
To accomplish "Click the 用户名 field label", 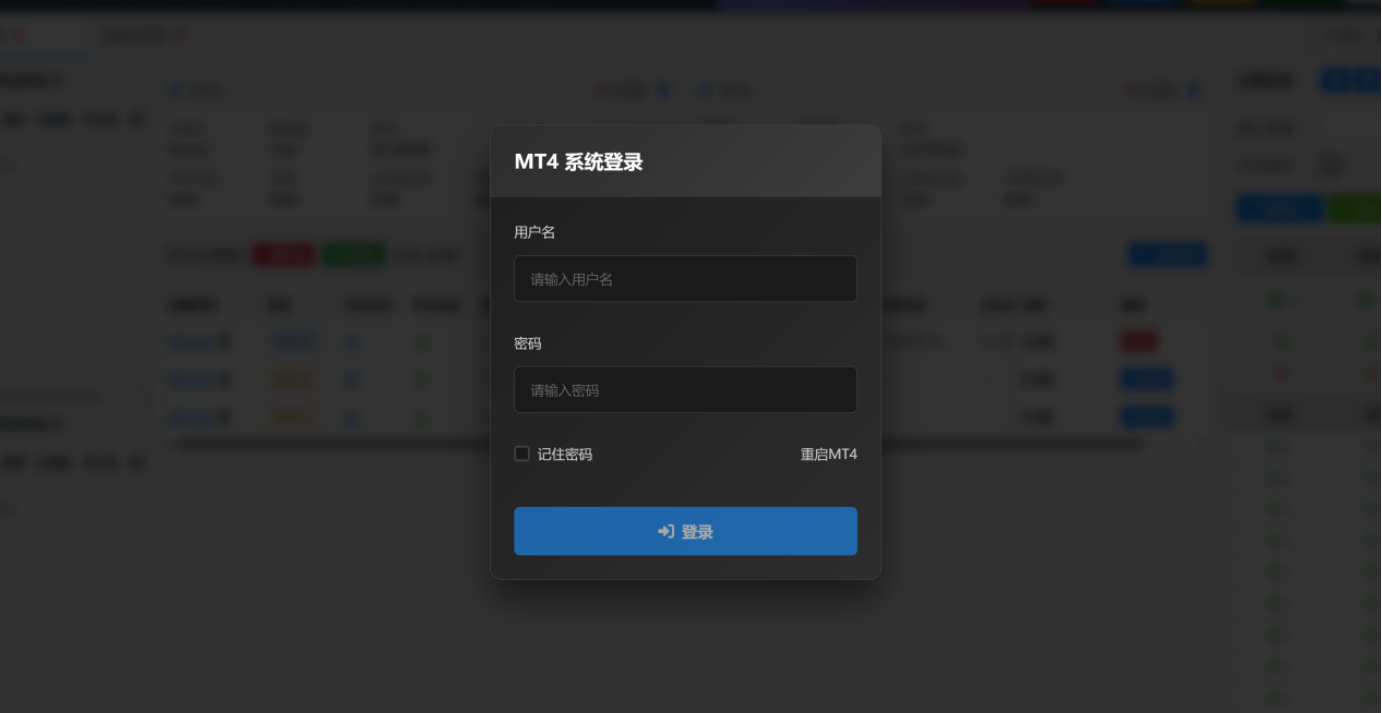I will point(534,232).
